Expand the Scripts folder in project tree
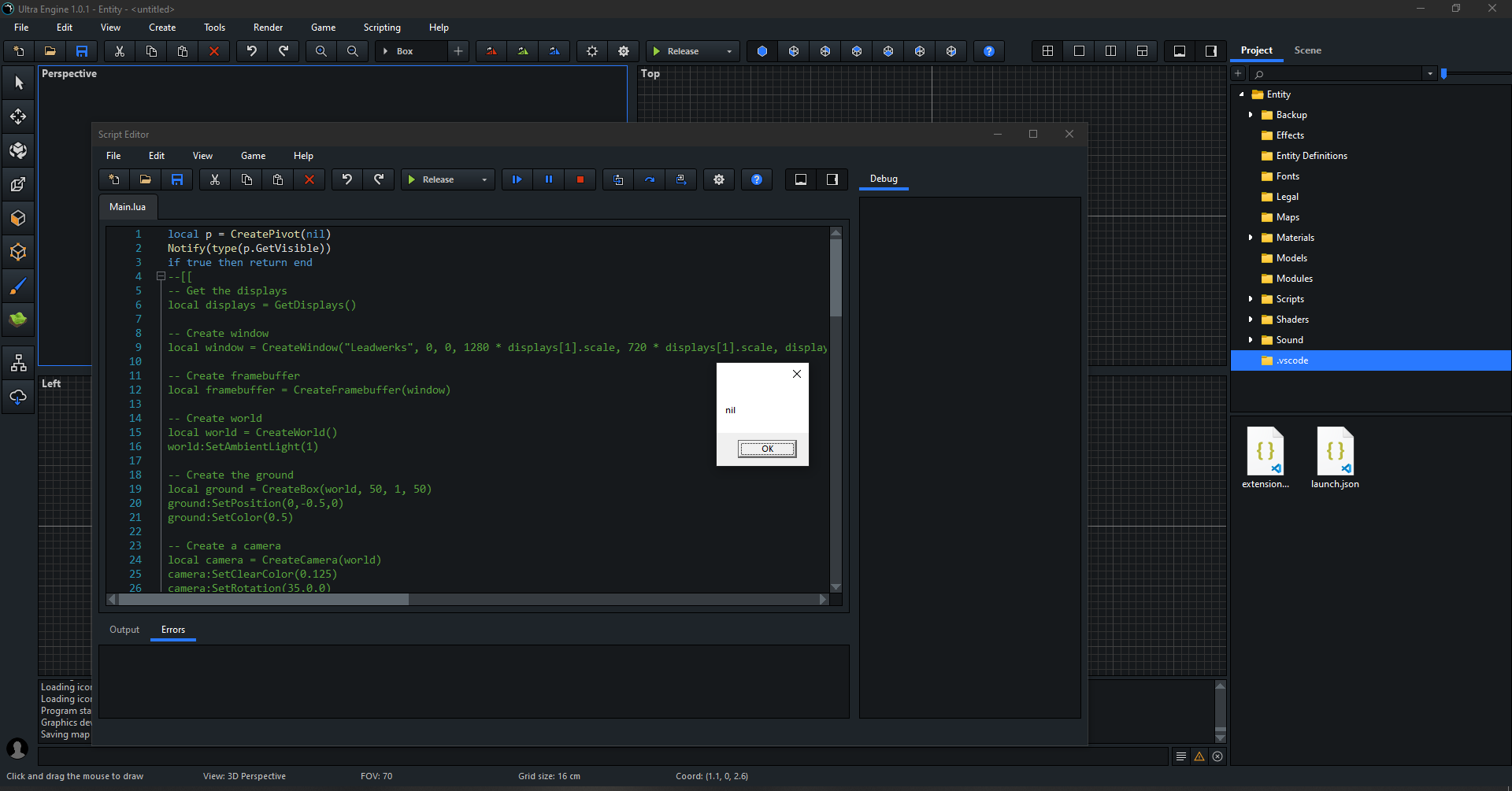The width and height of the screenshot is (1512, 791). click(1251, 299)
